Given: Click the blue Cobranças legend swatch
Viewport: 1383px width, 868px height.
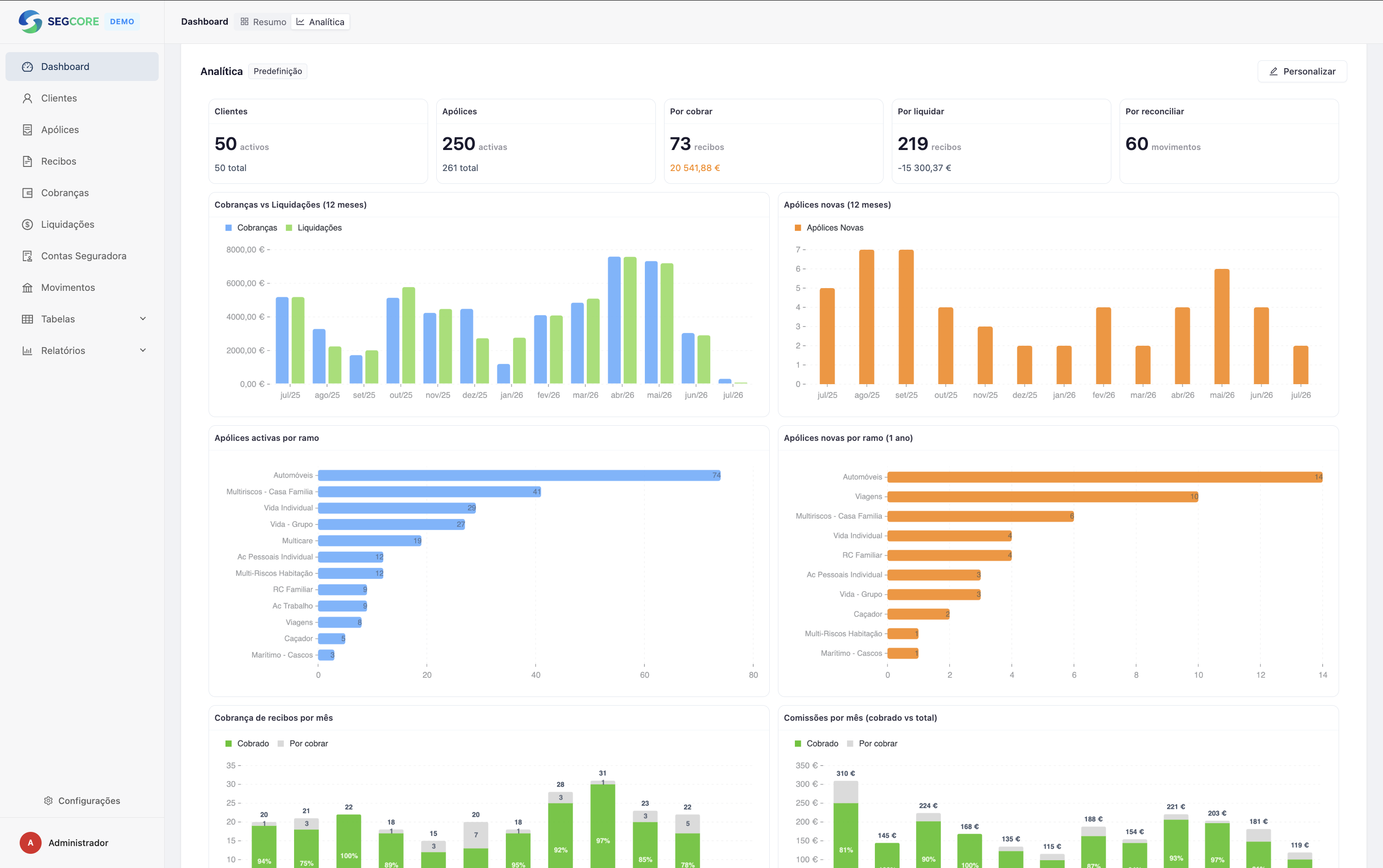Looking at the screenshot, I should pos(229,228).
